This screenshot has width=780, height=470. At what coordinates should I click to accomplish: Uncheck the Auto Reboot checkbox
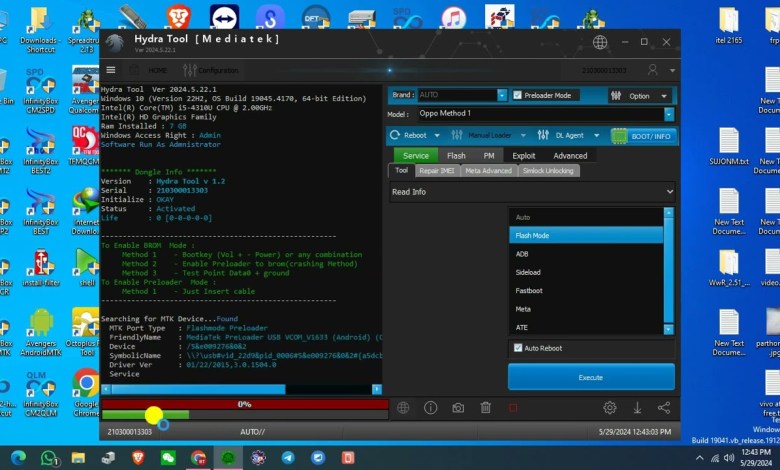517,347
